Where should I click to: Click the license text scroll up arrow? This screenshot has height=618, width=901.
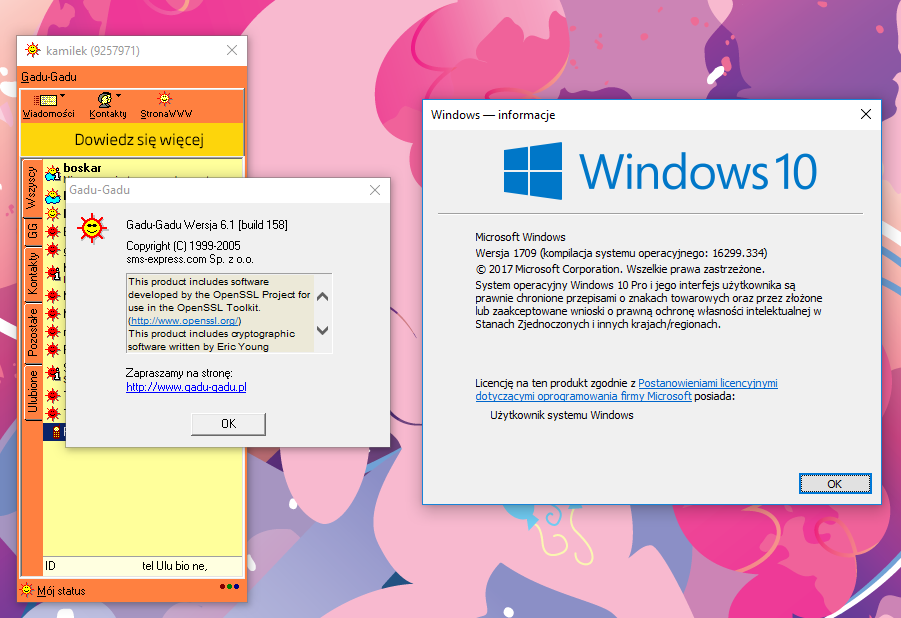pos(322,297)
